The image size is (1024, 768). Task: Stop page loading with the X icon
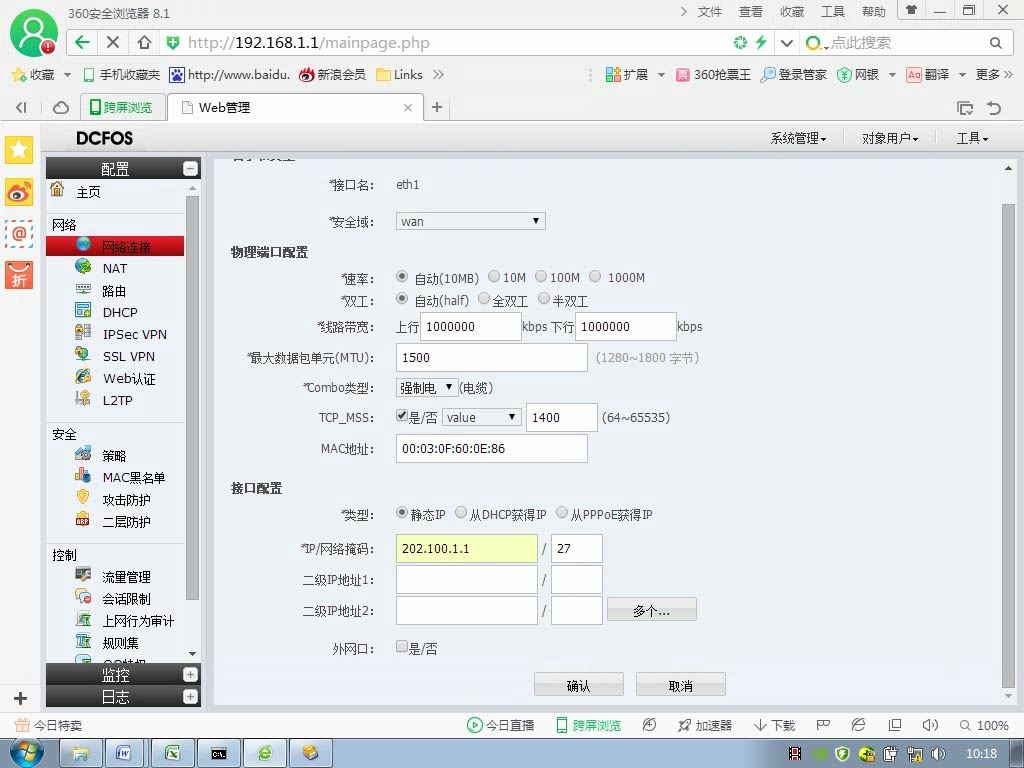coord(112,42)
